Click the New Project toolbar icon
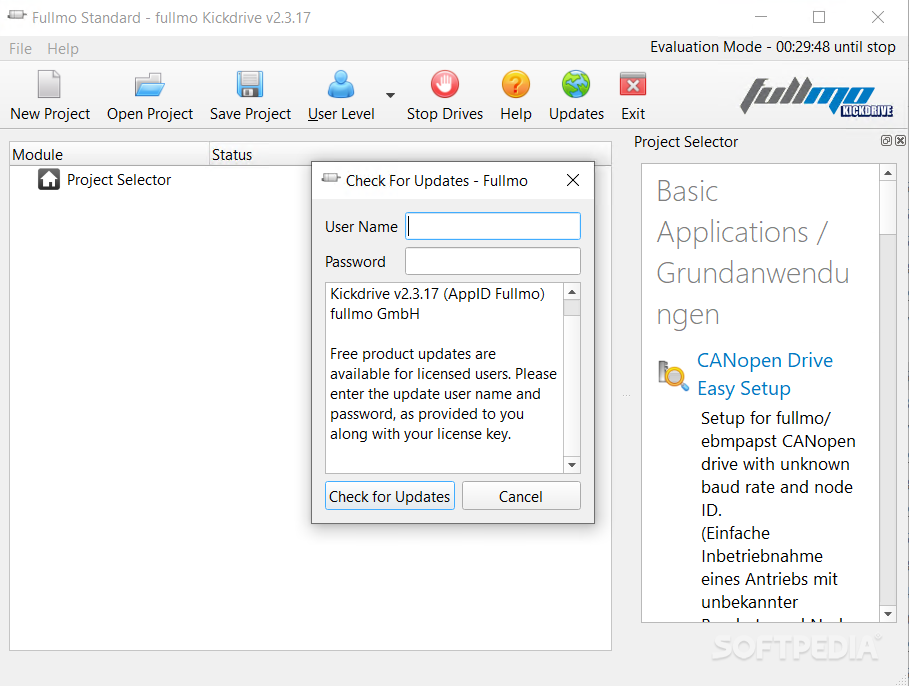The height and width of the screenshot is (686, 909). [49, 84]
